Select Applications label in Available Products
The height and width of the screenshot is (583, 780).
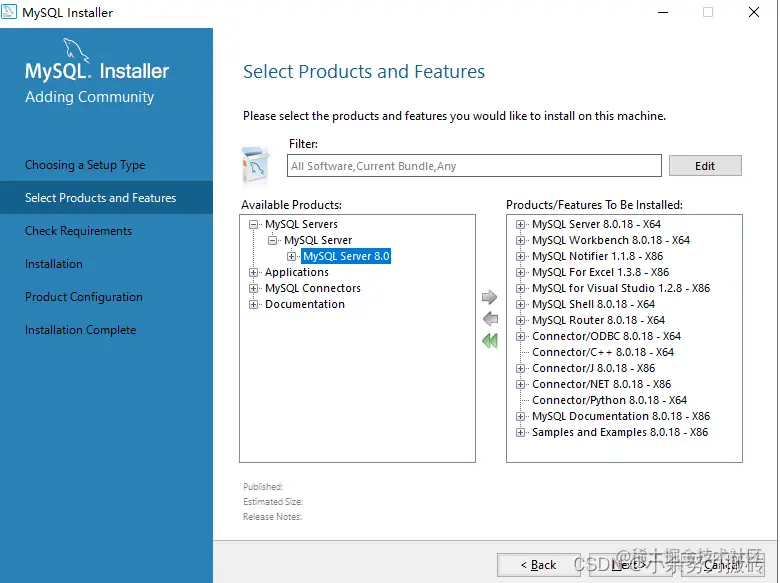coord(296,272)
